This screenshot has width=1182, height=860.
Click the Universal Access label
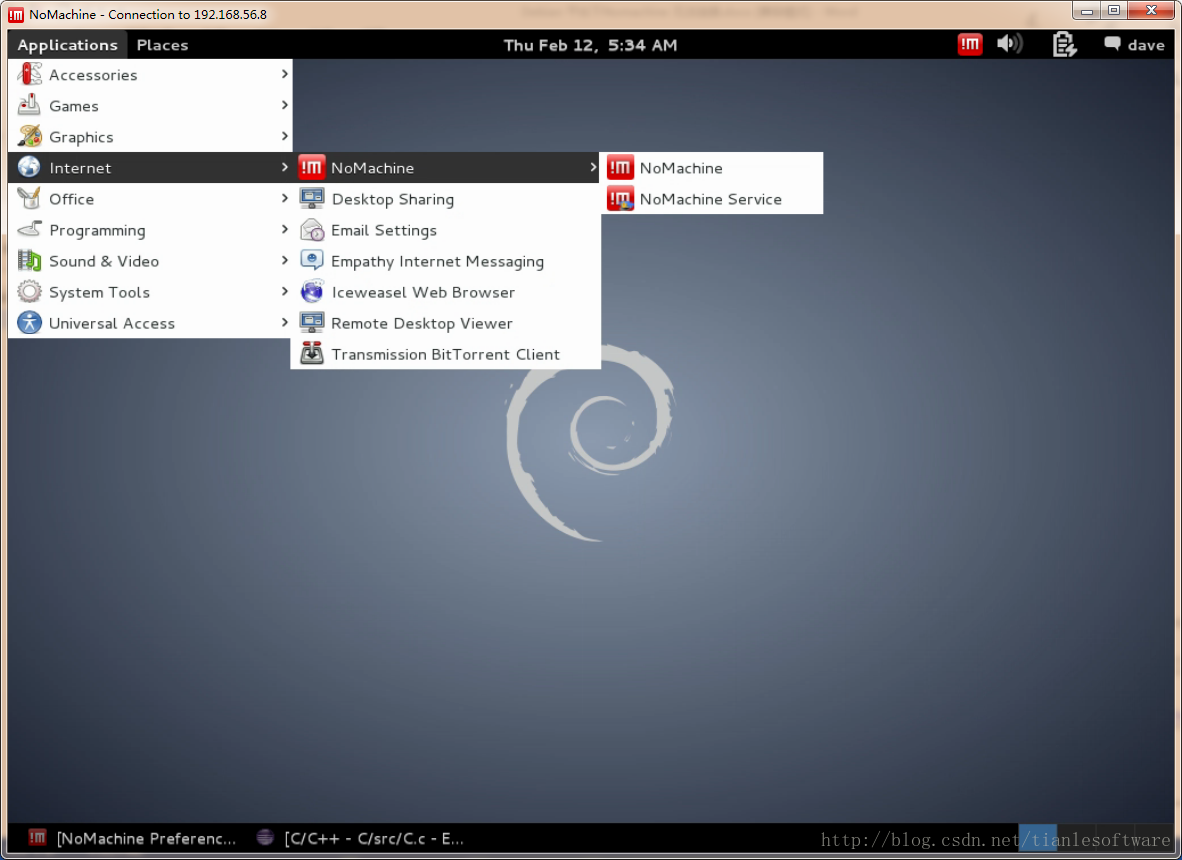[112, 323]
